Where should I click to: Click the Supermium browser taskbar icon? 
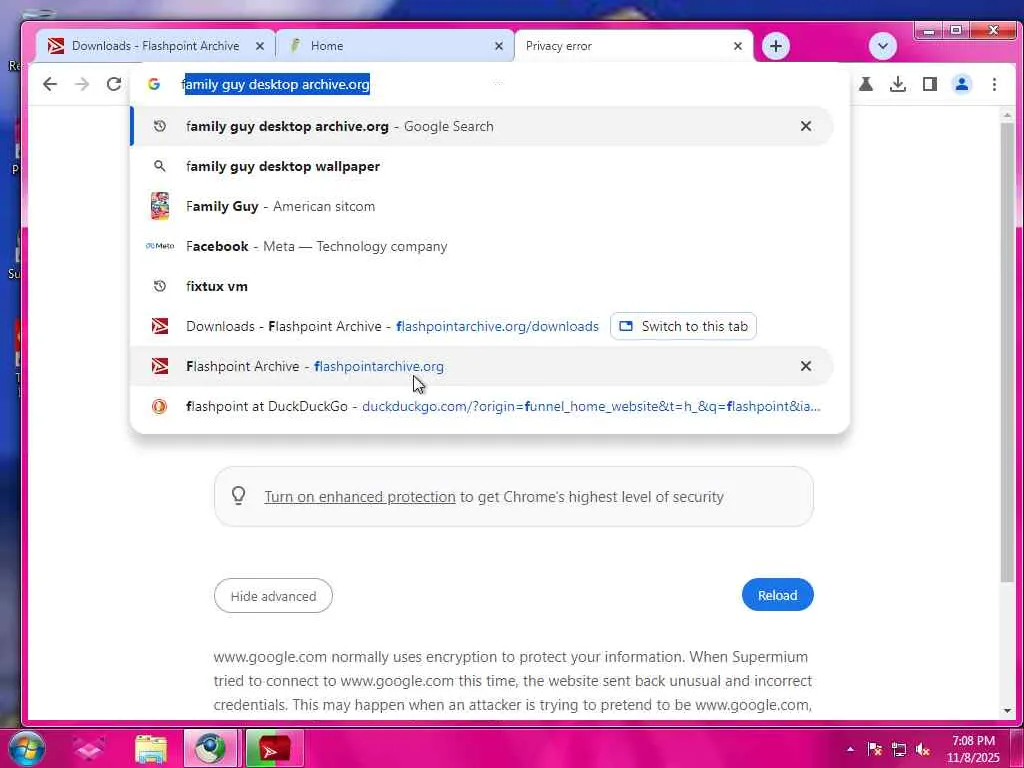click(210, 748)
